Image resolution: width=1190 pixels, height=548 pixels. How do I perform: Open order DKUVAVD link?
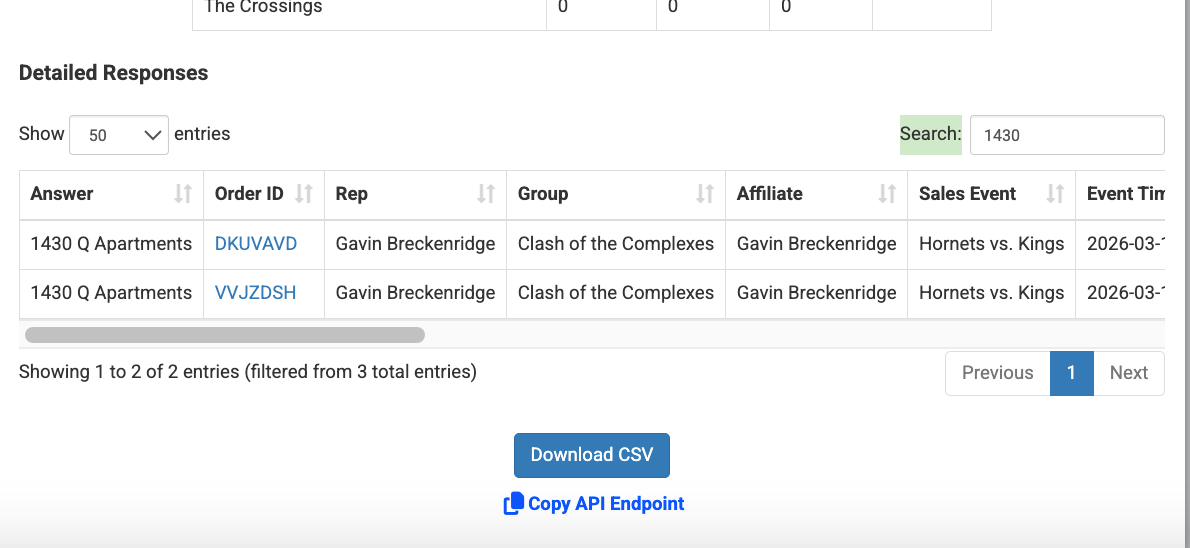point(256,244)
